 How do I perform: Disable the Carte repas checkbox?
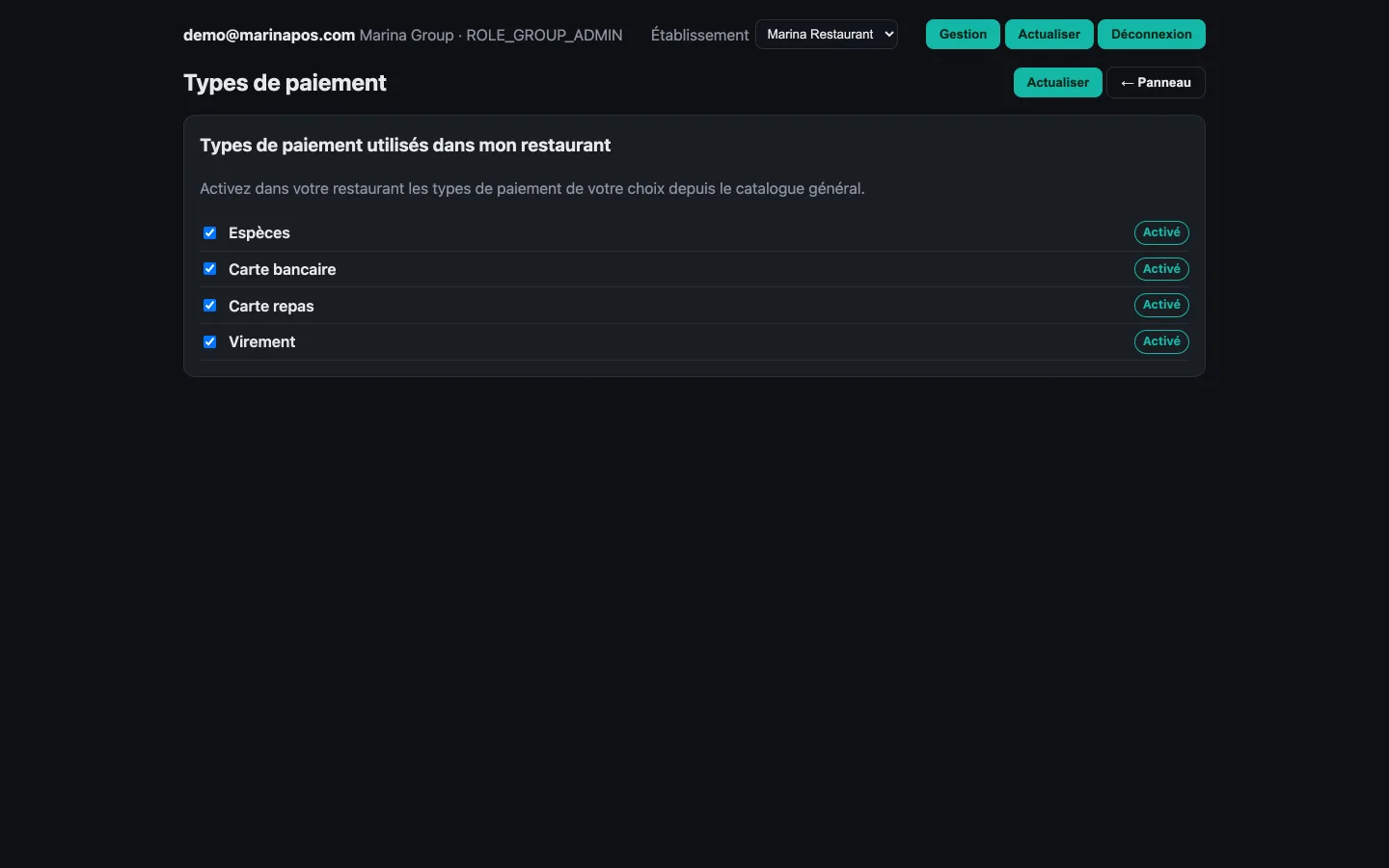tap(209, 306)
